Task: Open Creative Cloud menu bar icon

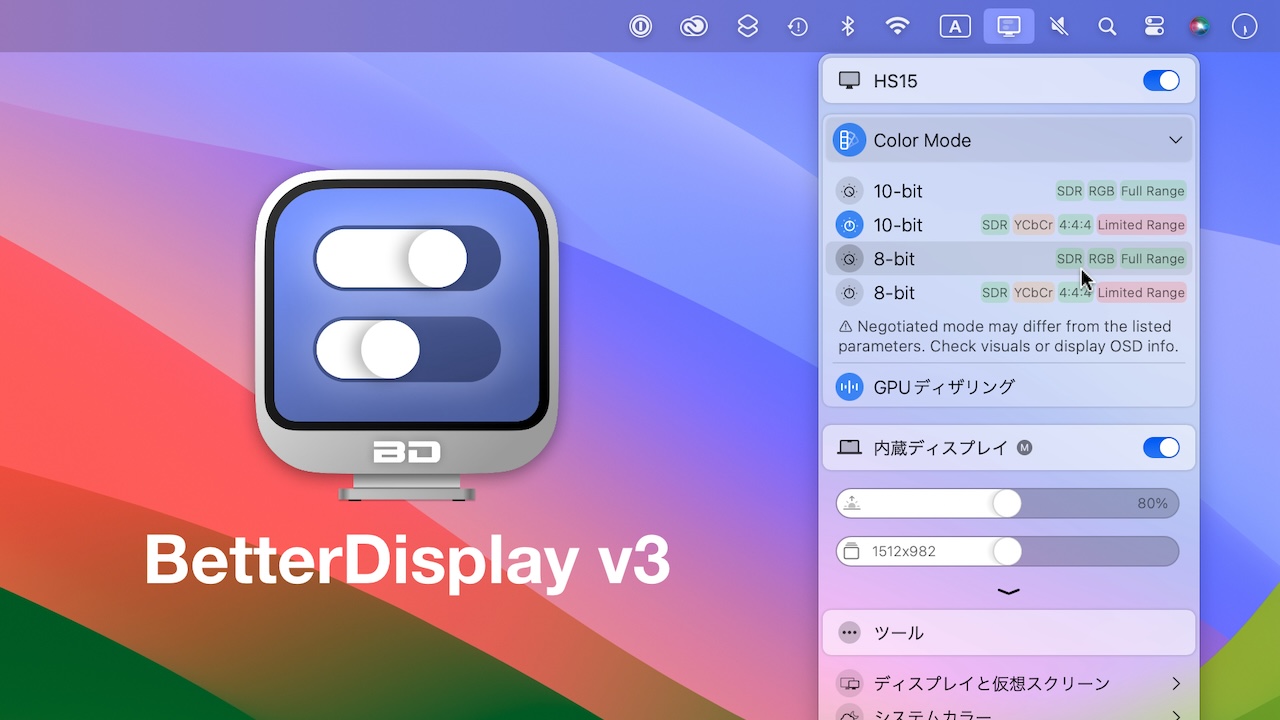Action: coord(694,27)
